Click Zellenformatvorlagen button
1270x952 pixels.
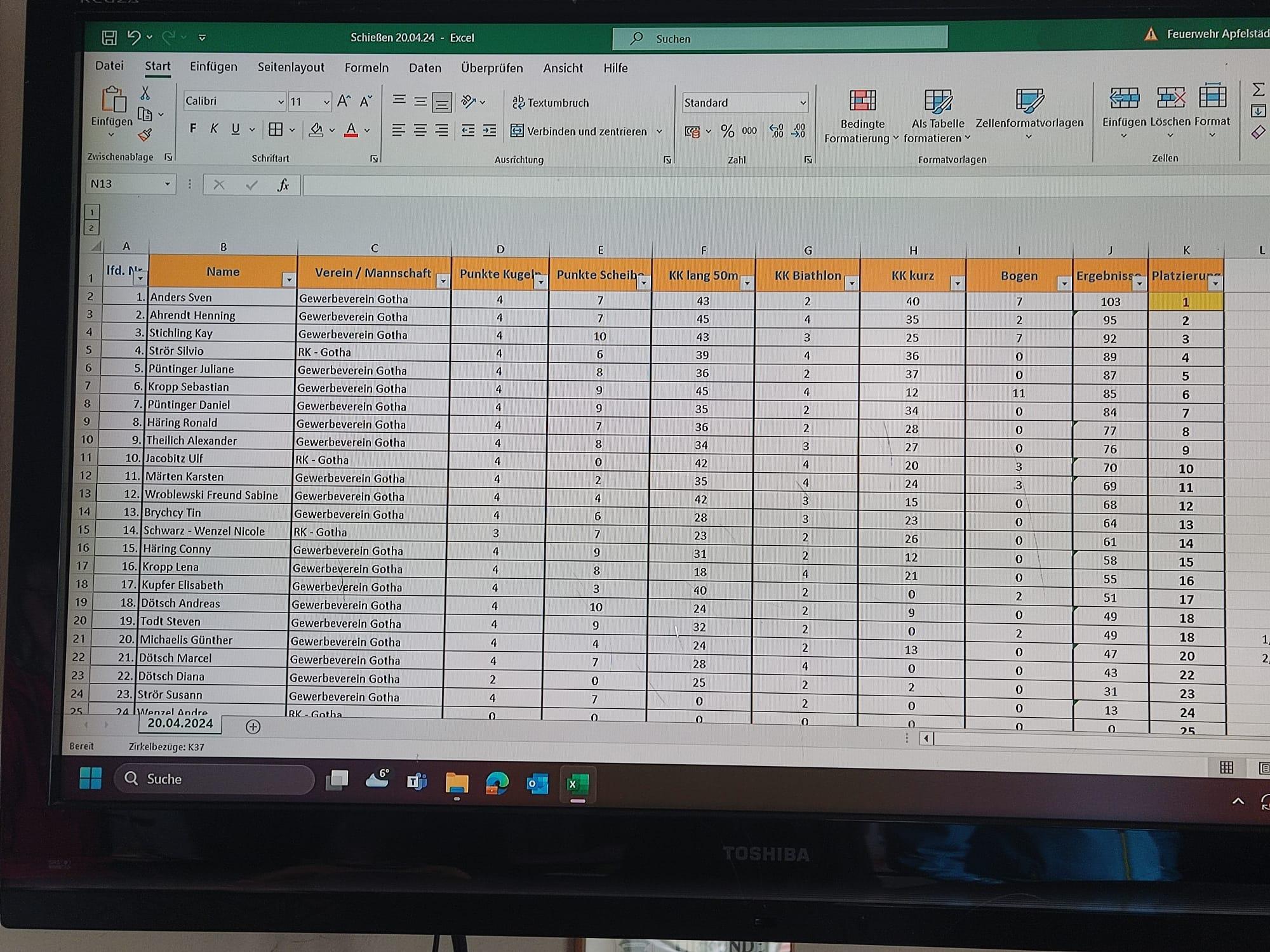pos(1029,114)
